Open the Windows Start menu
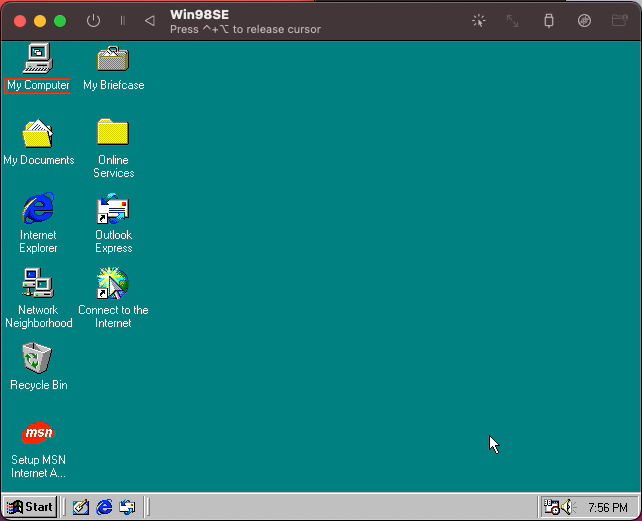This screenshot has width=642, height=521. point(30,507)
